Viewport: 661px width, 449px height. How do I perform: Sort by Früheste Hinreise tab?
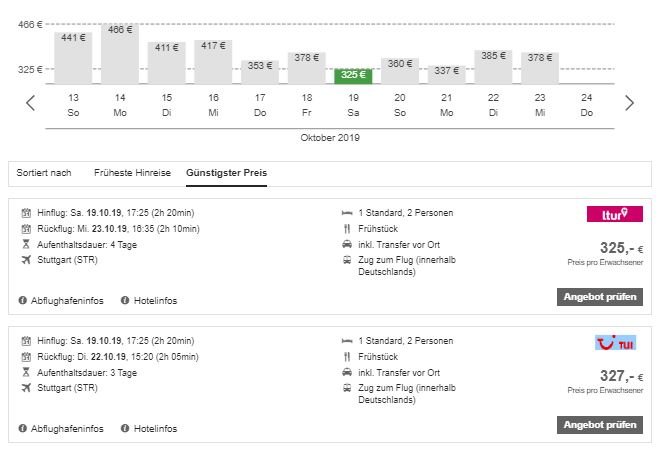click(x=132, y=173)
